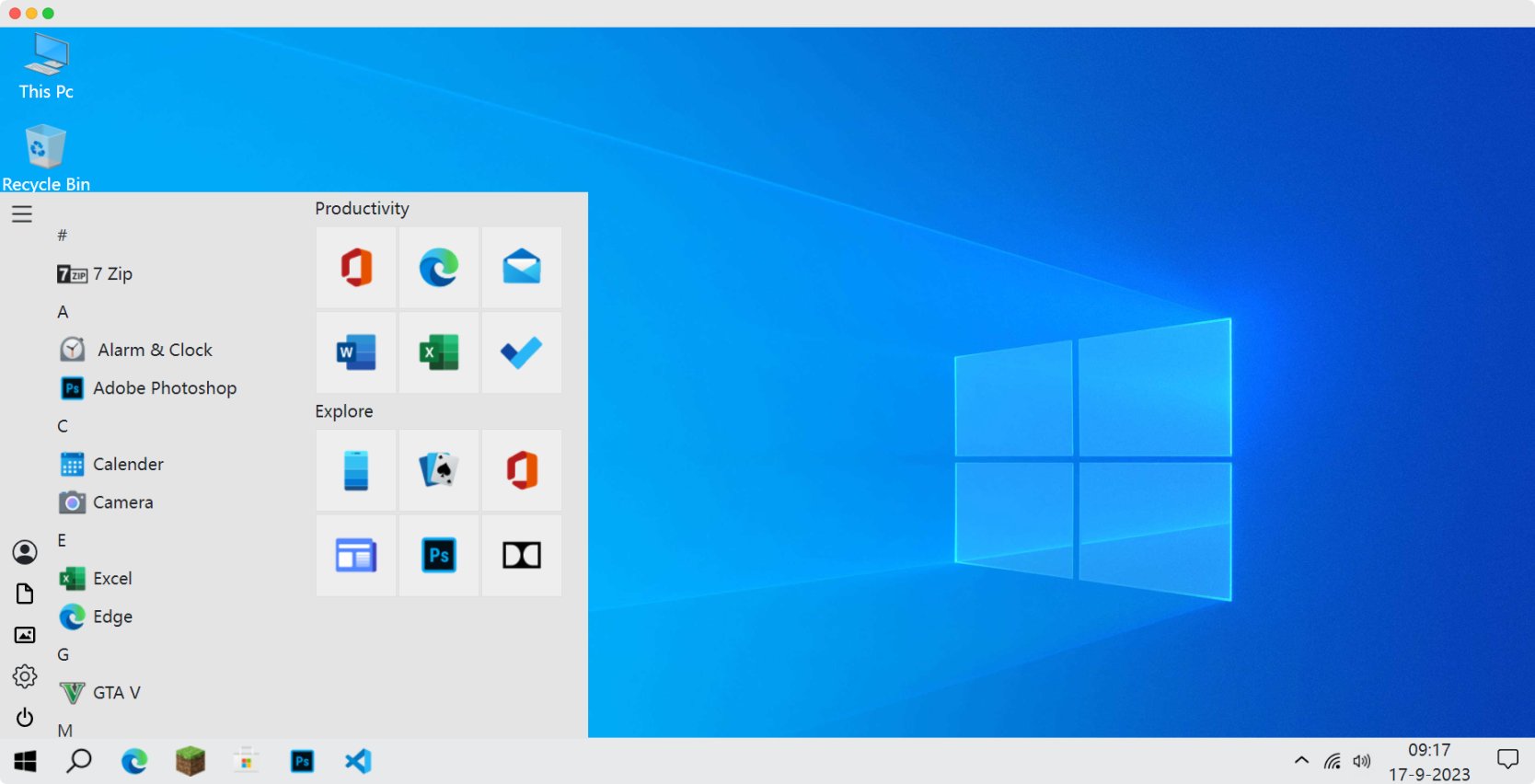The image size is (1535, 784).
Task: Click the # letter header in app list
Action: coord(63,236)
